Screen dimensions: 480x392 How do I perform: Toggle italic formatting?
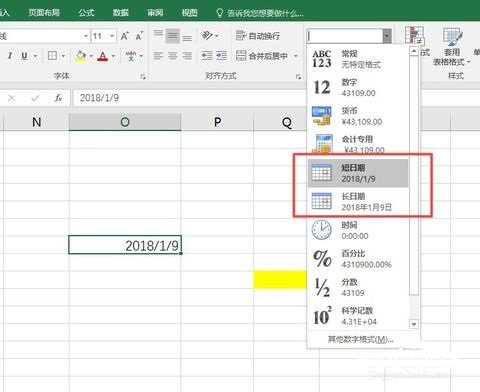tap(10, 56)
